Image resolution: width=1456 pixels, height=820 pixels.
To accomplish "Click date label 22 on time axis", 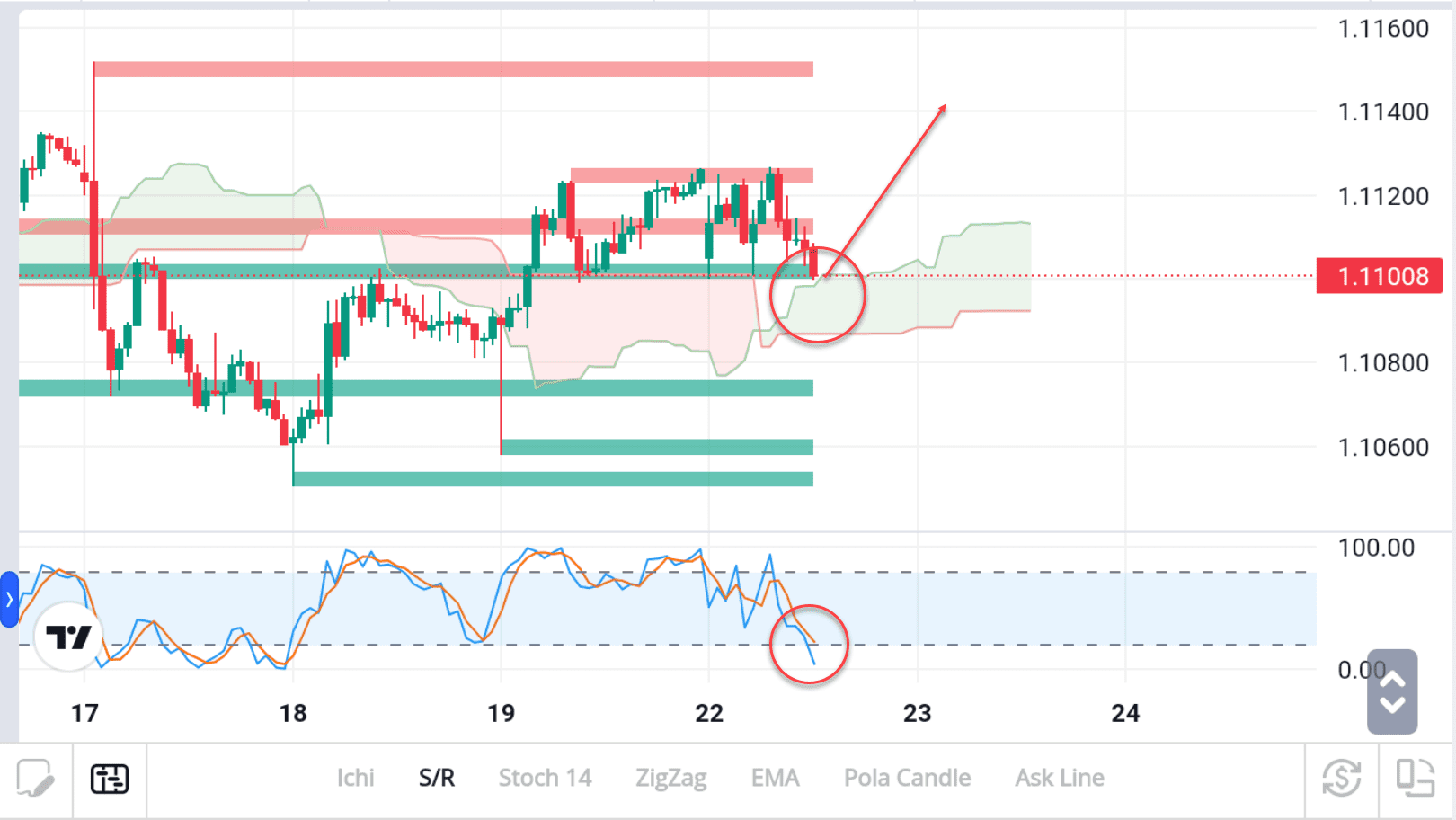I will [x=709, y=713].
